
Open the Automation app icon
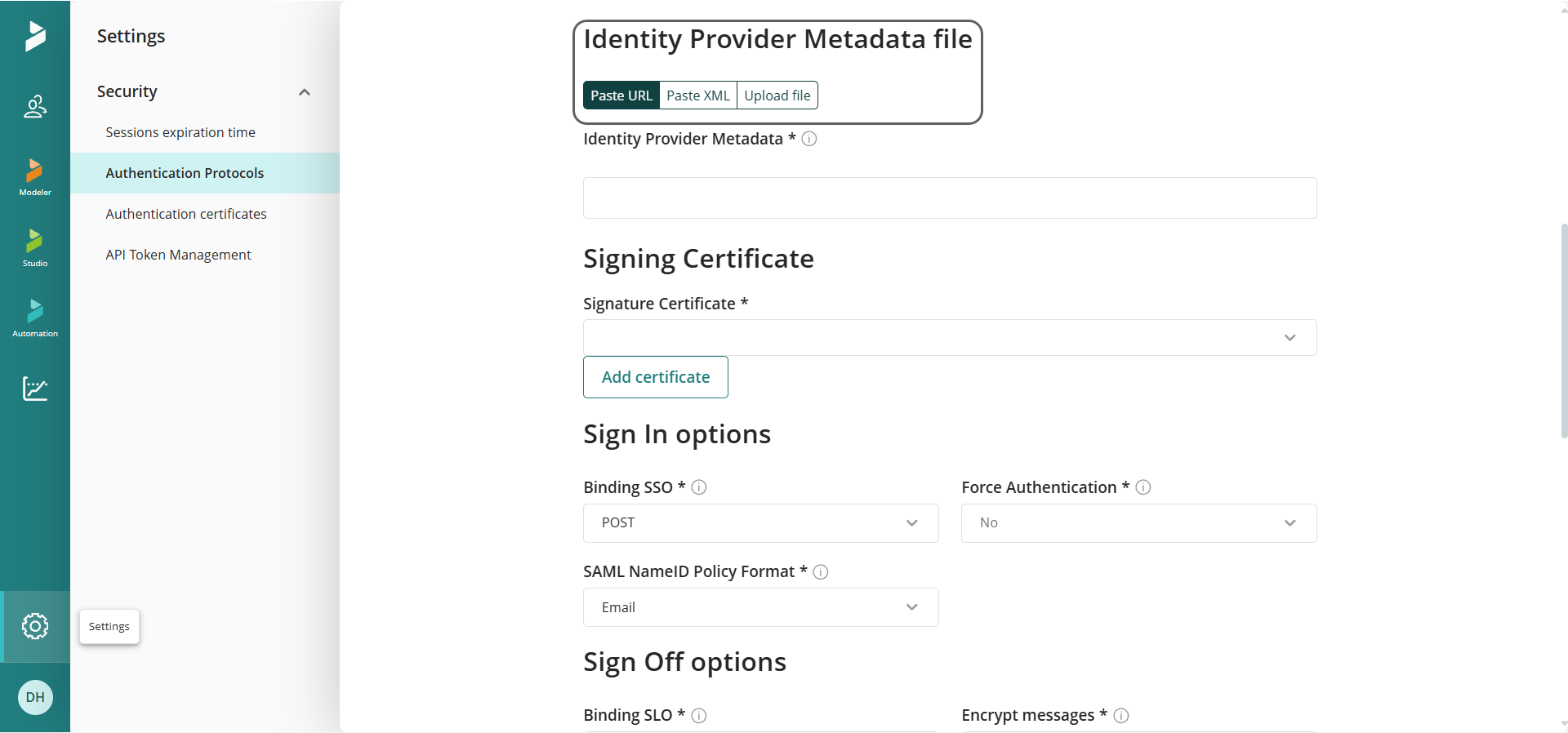click(35, 318)
